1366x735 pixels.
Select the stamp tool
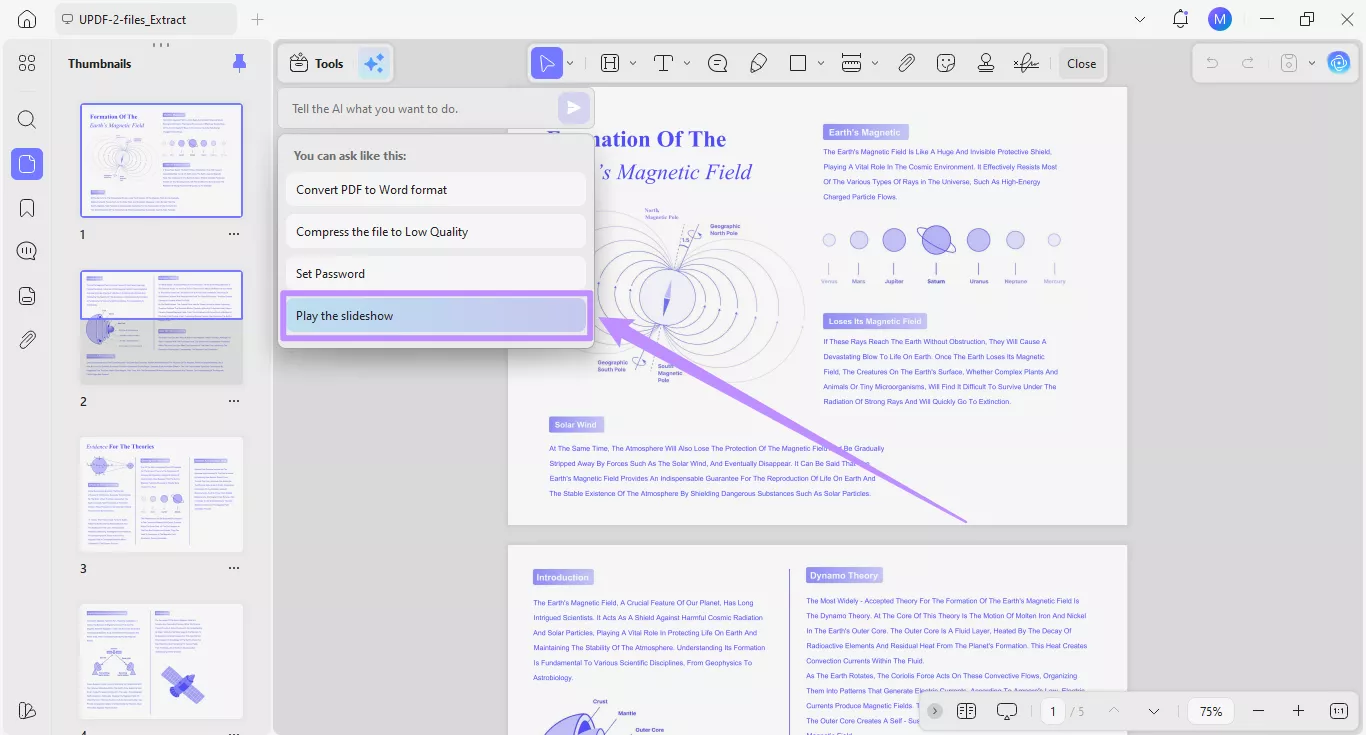tap(986, 63)
